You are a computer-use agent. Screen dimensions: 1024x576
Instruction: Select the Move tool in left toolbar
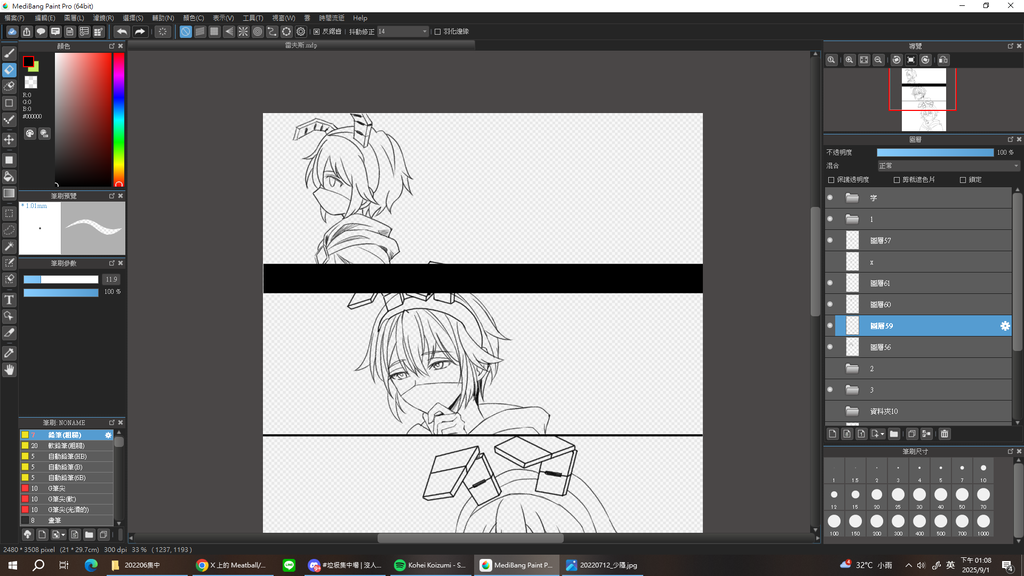(9, 140)
